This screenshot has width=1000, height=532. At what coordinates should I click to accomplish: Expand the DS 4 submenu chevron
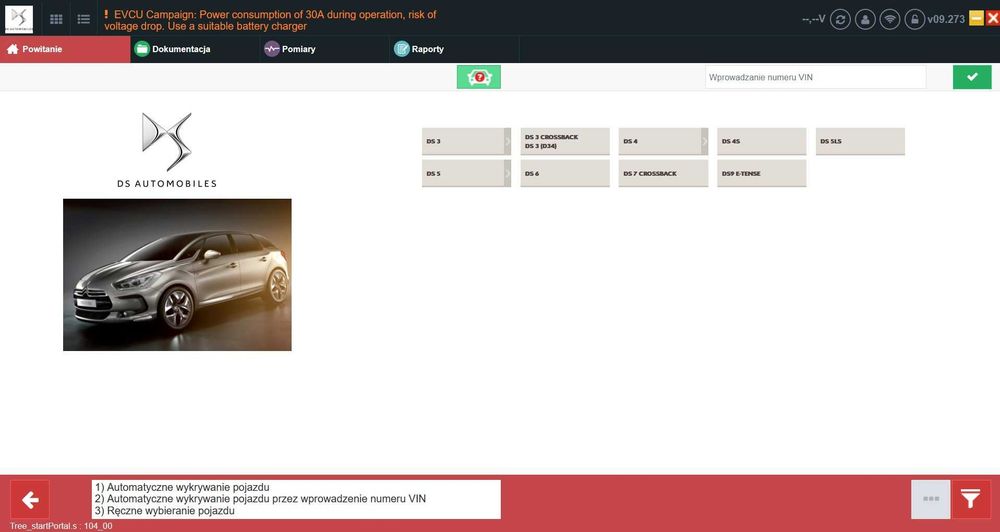[x=705, y=141]
